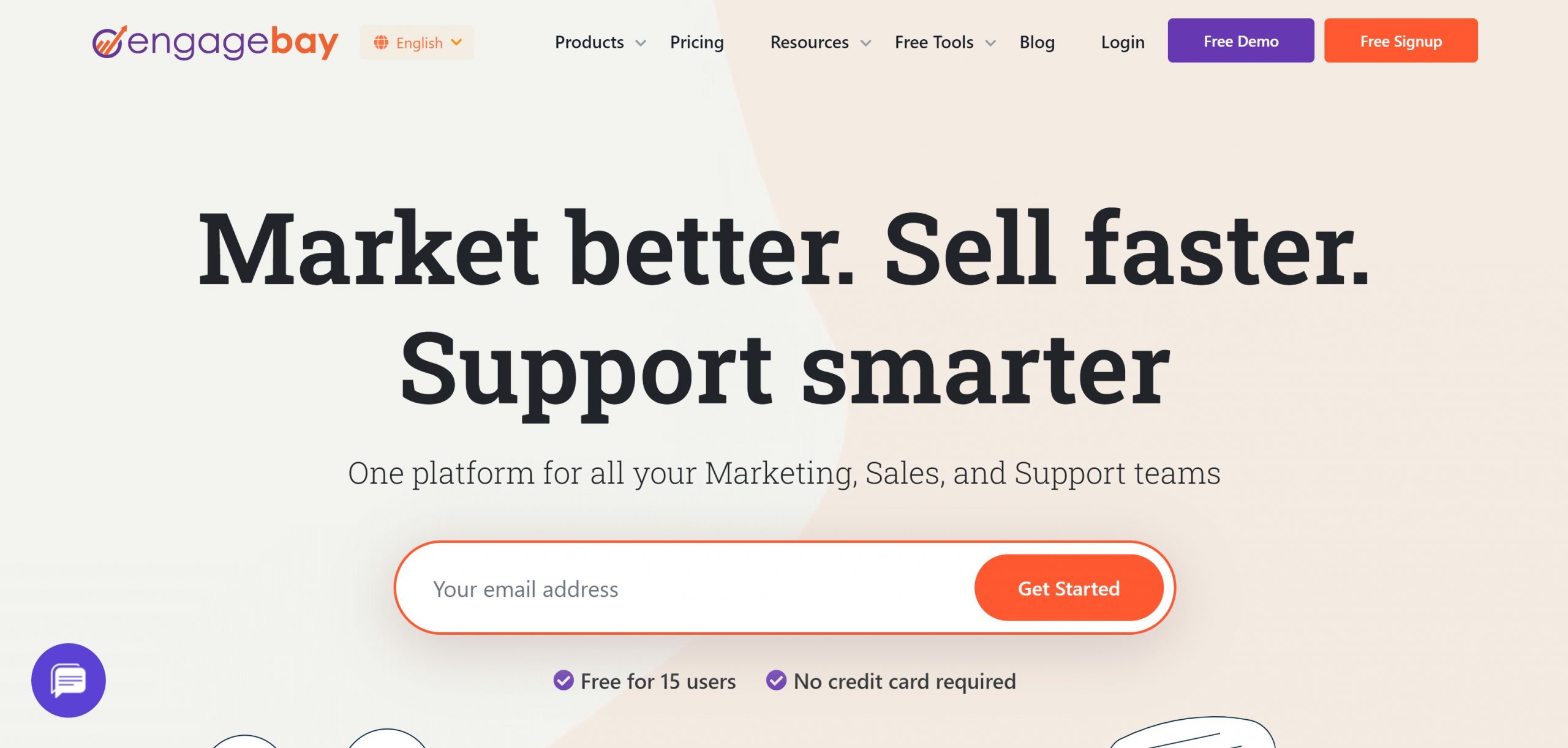Go to the Blog page
1568x748 pixels.
click(x=1036, y=42)
